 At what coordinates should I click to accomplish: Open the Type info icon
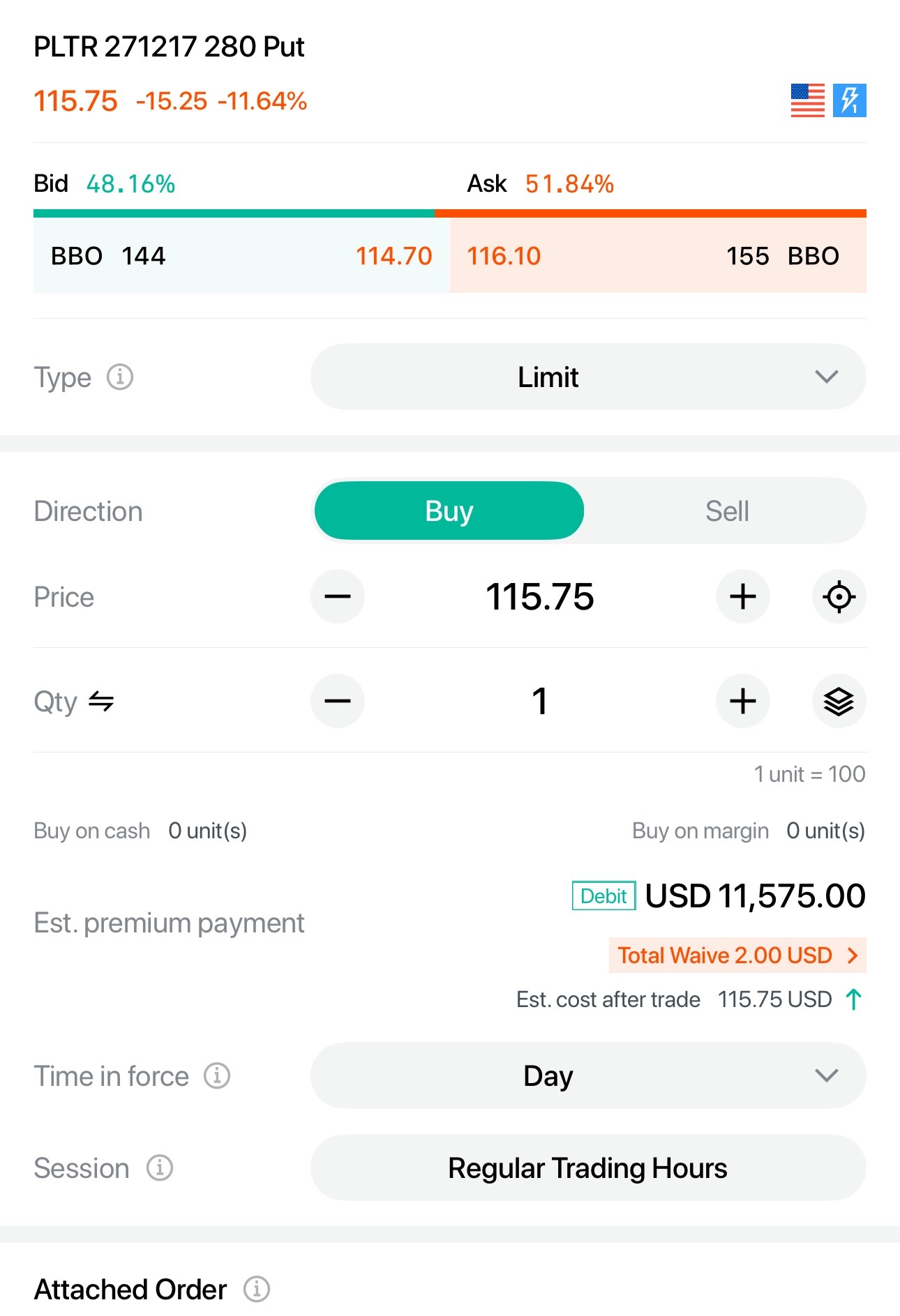coord(120,377)
